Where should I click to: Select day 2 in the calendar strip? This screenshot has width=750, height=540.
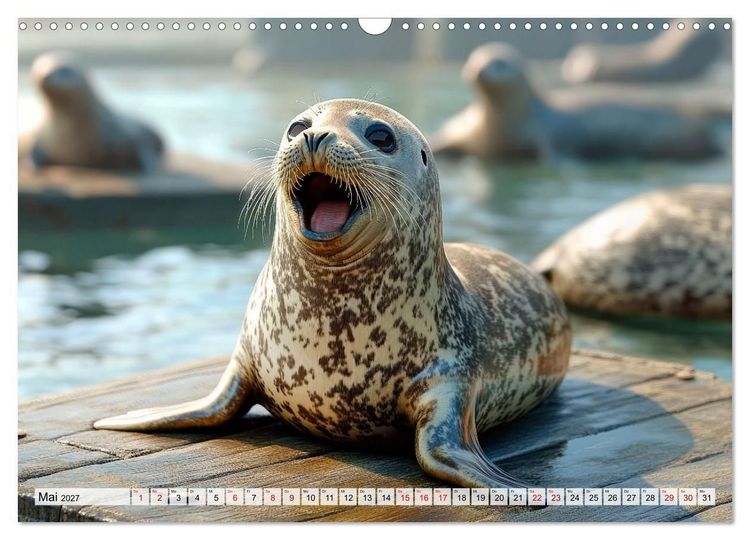159,497
